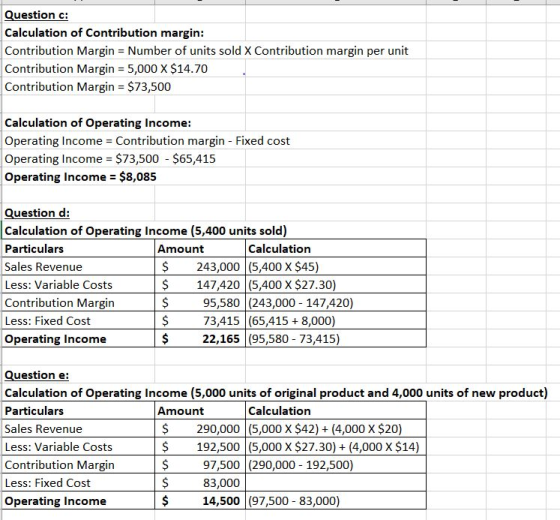This screenshot has width=560, height=520.
Task: Select 'Operating Income = Contribution margin - Fixed cost'
Action: (147, 141)
